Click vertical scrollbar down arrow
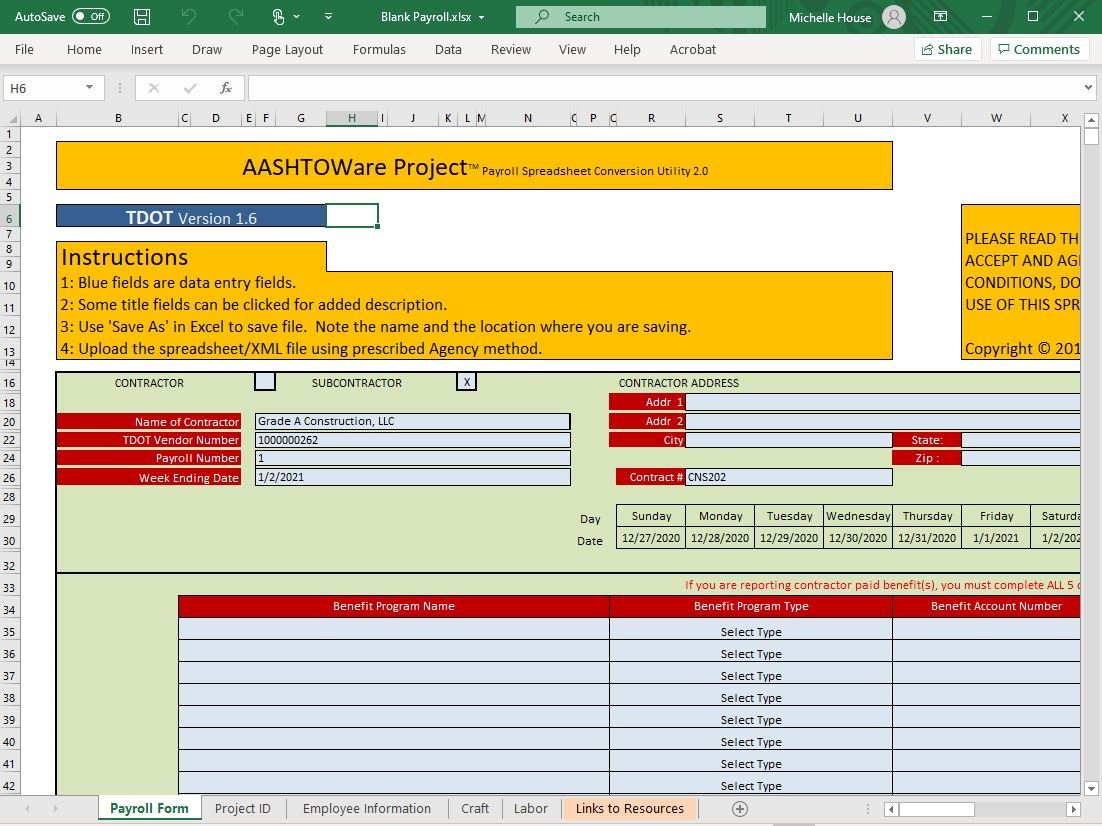 [x=1091, y=788]
